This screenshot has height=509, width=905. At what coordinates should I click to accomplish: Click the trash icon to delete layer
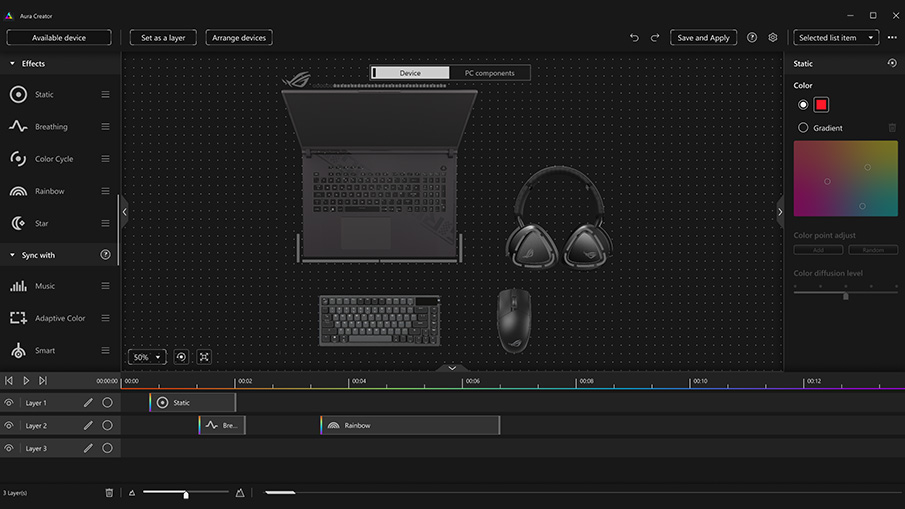click(109, 493)
